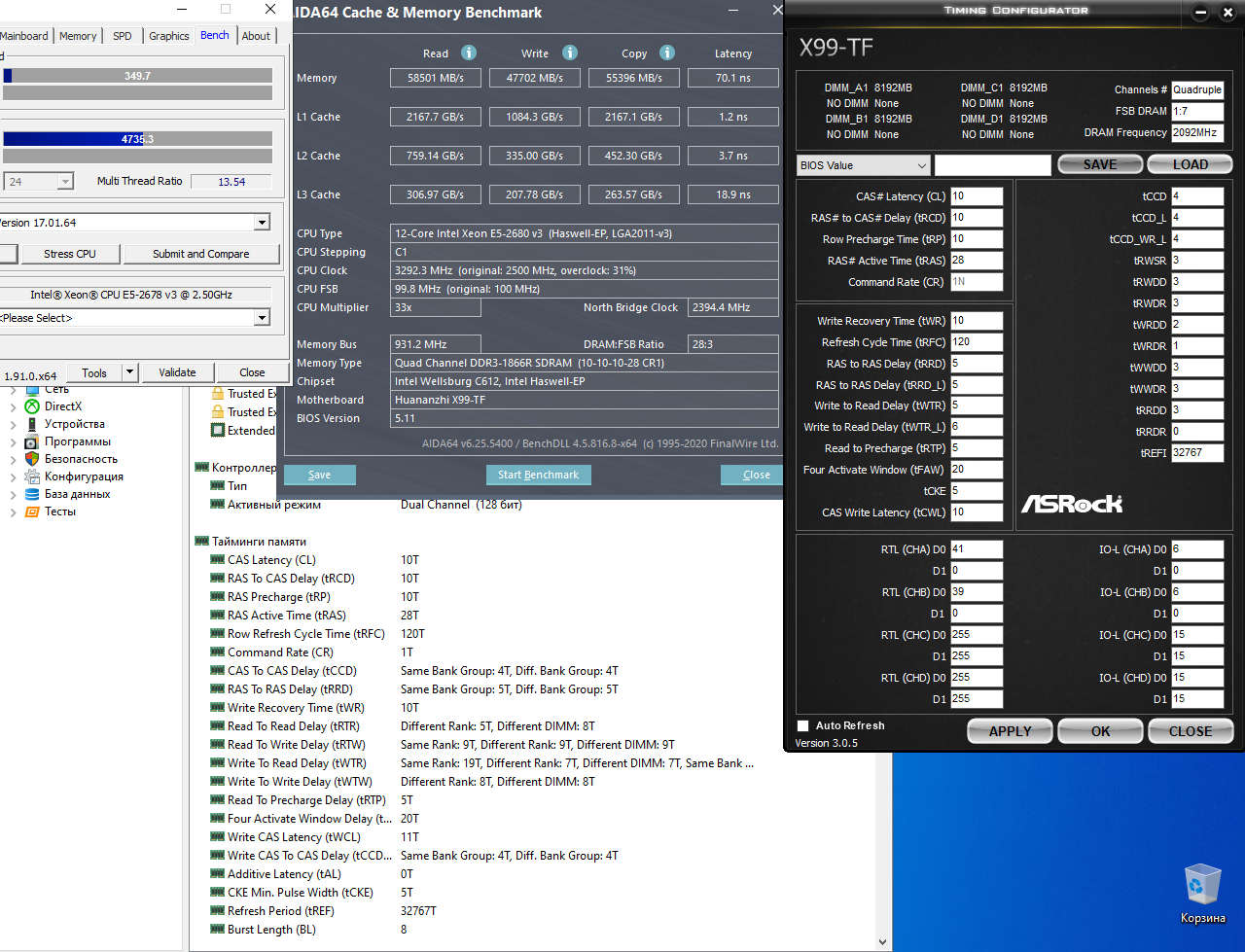The image size is (1245, 952).
Task: Click the Write CAS Latency (tWCL) row icon
Action: 218,837
